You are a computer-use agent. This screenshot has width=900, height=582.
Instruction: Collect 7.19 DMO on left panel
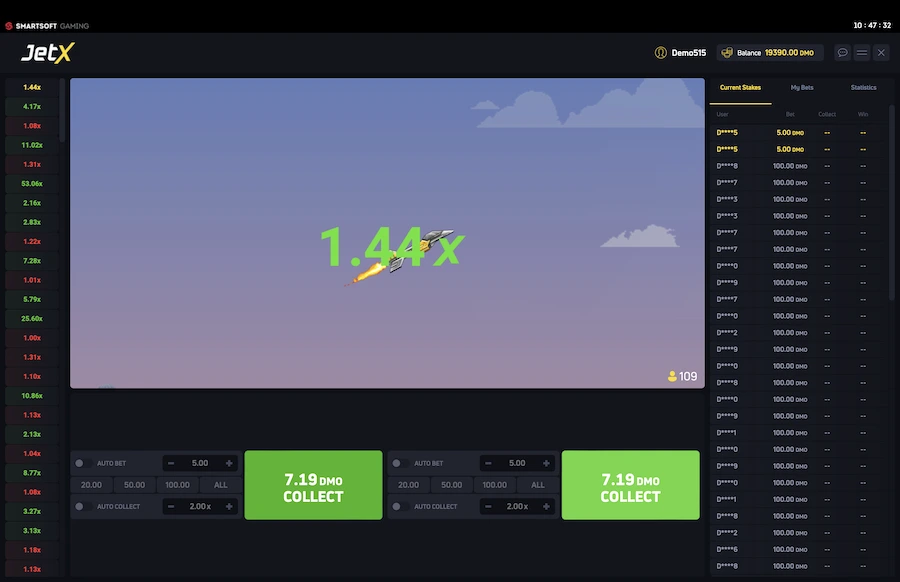(x=313, y=485)
